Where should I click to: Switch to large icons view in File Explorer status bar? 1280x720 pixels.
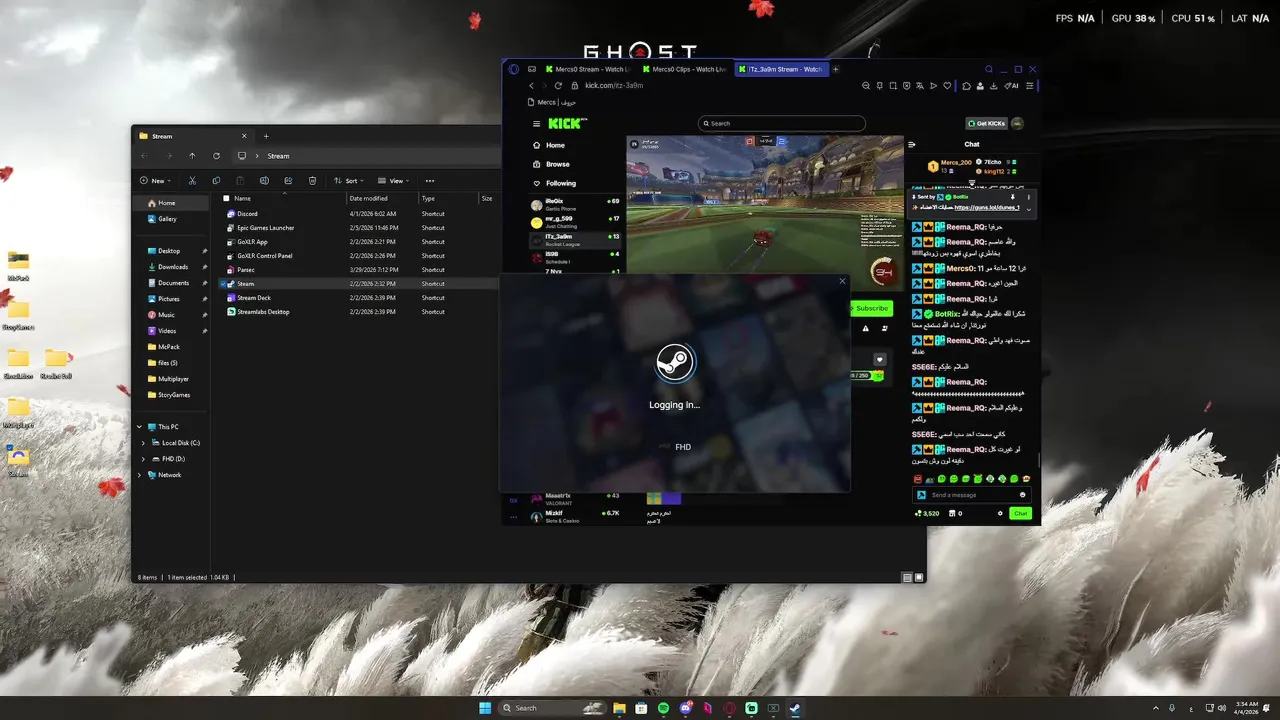(919, 577)
